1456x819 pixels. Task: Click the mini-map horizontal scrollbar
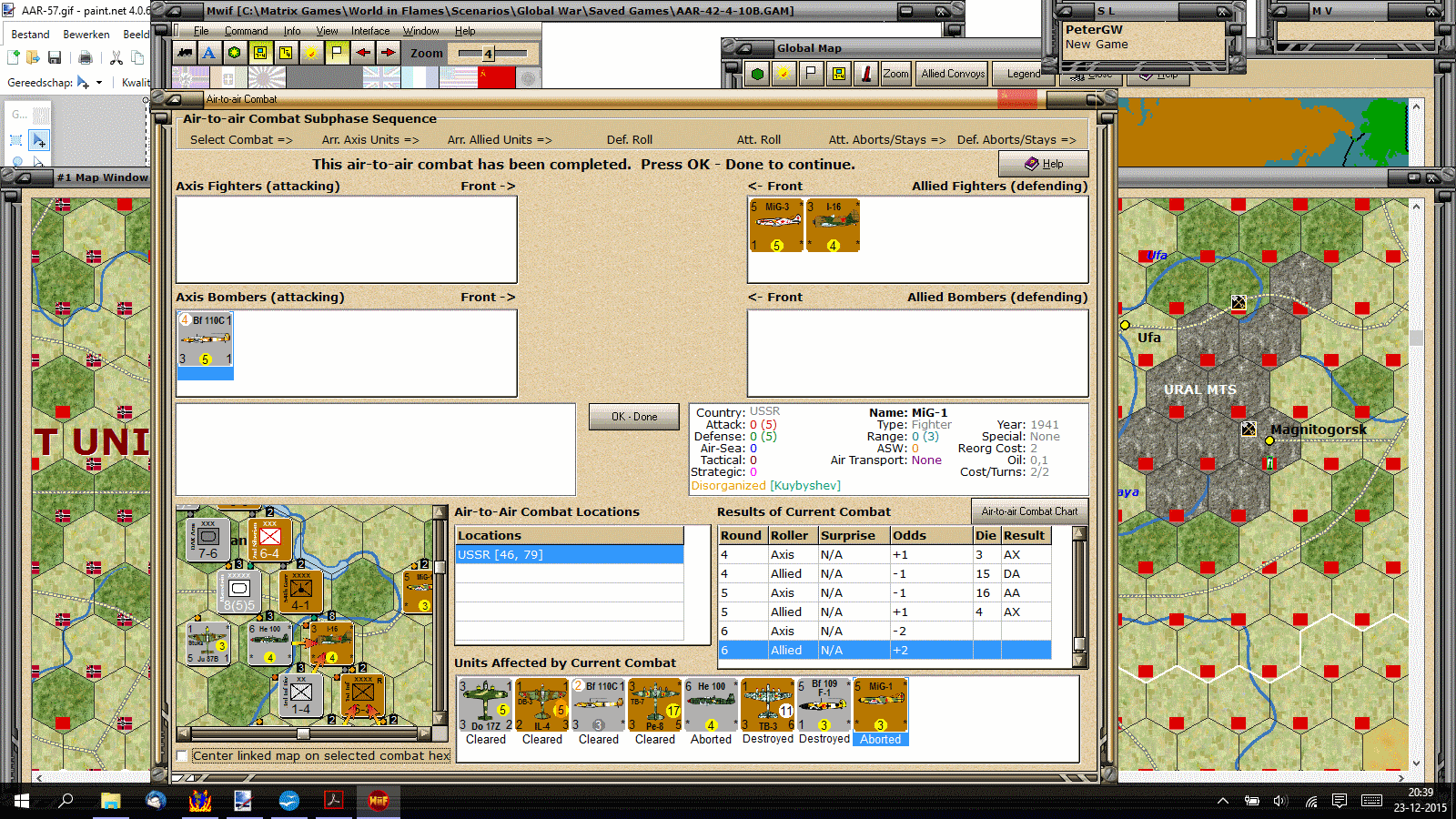(x=304, y=733)
